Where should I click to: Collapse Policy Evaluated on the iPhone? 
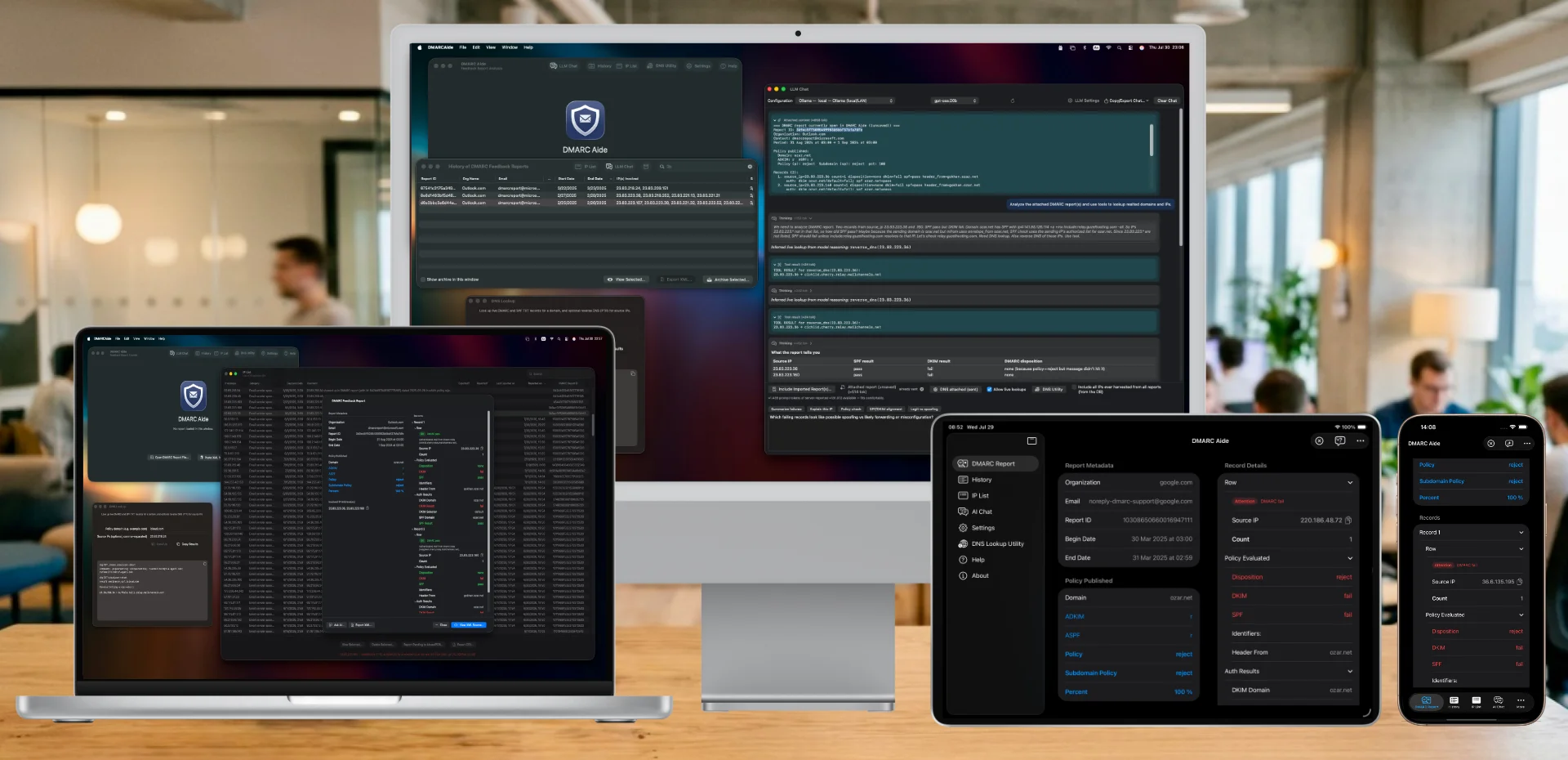click(1521, 615)
